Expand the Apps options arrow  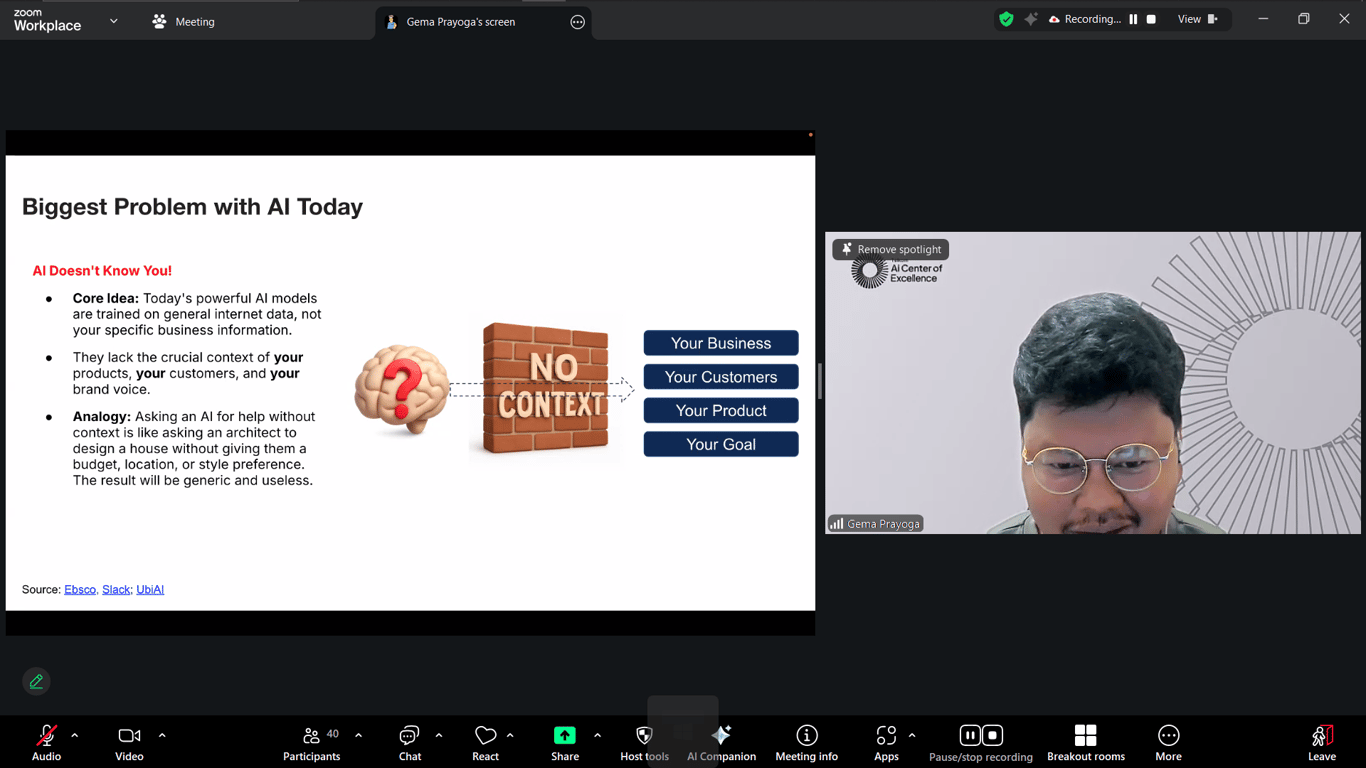[912, 736]
